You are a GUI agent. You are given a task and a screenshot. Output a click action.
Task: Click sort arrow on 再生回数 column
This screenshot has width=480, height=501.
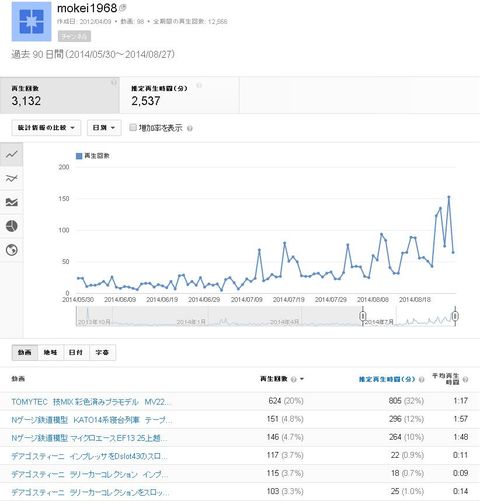click(302, 379)
